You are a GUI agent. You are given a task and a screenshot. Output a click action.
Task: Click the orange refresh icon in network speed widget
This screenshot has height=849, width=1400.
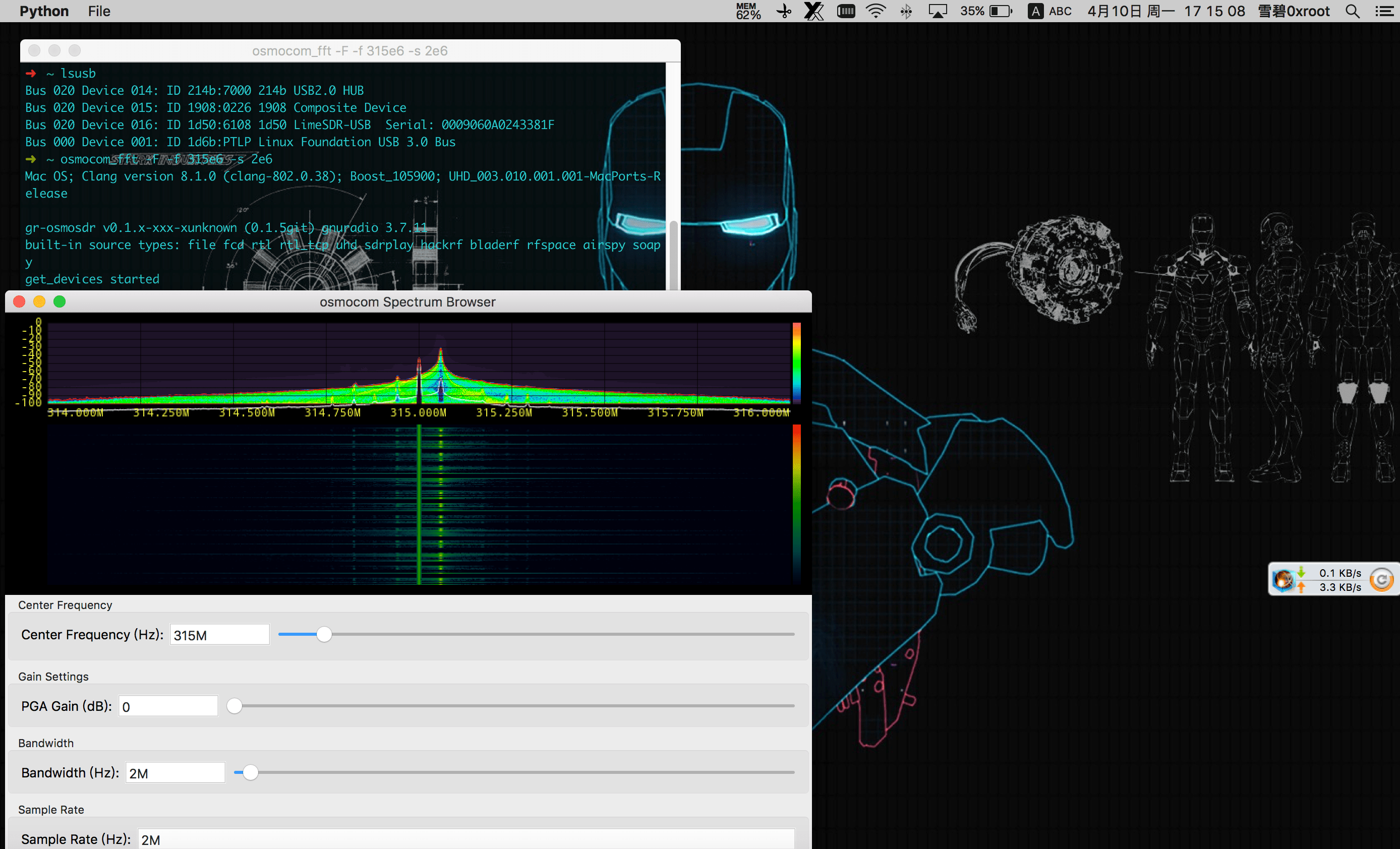click(x=1381, y=580)
